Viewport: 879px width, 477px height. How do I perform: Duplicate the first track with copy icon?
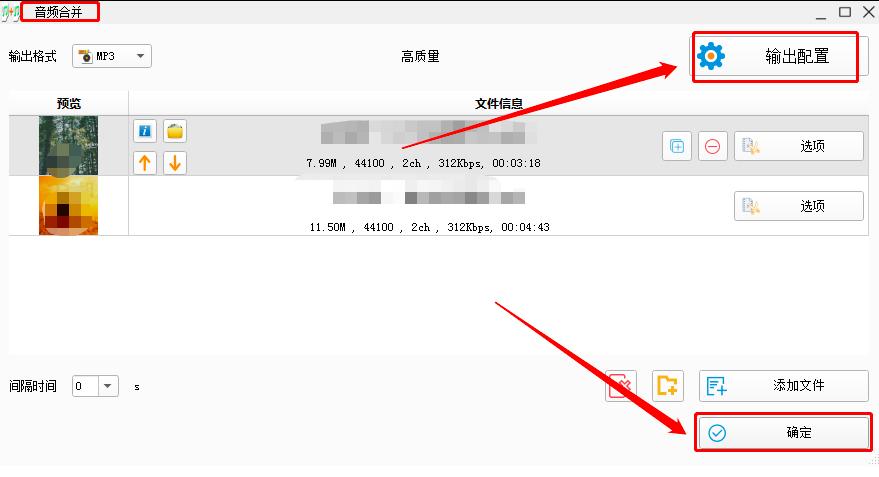tap(677, 146)
